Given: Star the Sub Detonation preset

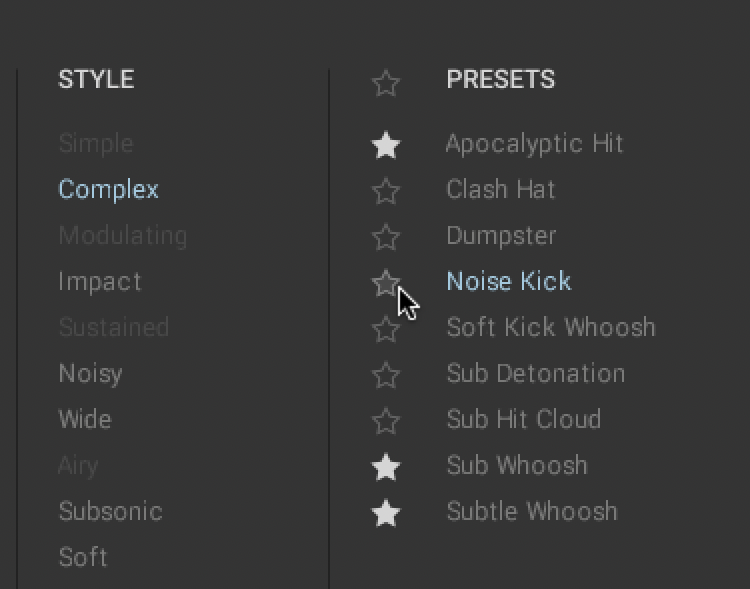Looking at the screenshot, I should pyautogui.click(x=386, y=375).
